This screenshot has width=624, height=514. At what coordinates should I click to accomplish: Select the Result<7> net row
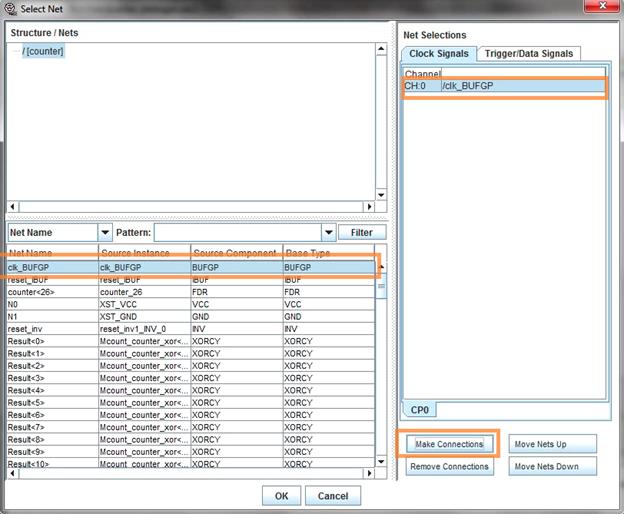(x=190, y=427)
